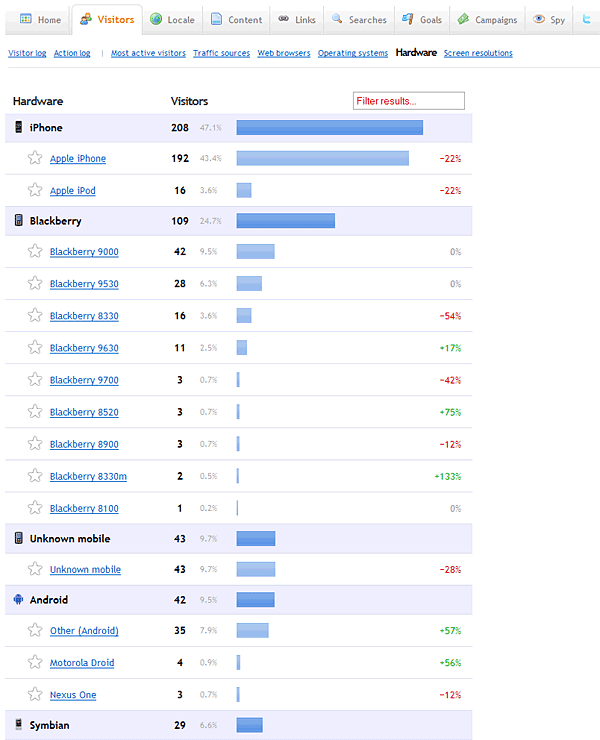Open the Spy tab
This screenshot has width=600, height=740.
pos(549,20)
